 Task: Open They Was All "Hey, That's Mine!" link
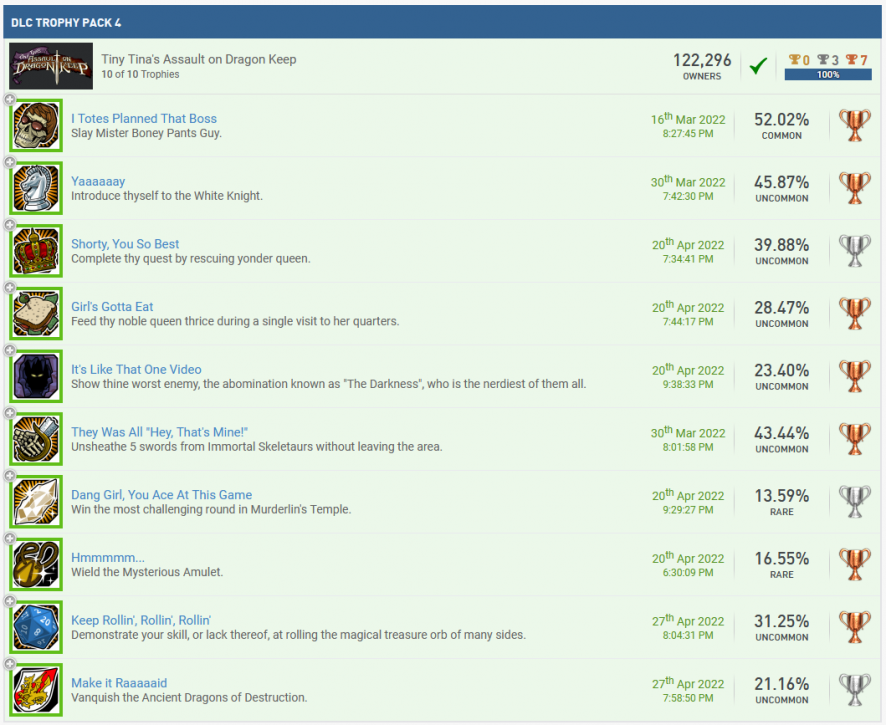[x=159, y=432]
